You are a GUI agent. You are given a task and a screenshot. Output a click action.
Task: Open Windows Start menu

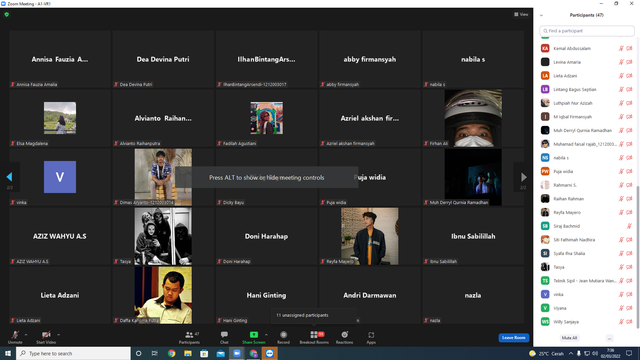point(8,353)
